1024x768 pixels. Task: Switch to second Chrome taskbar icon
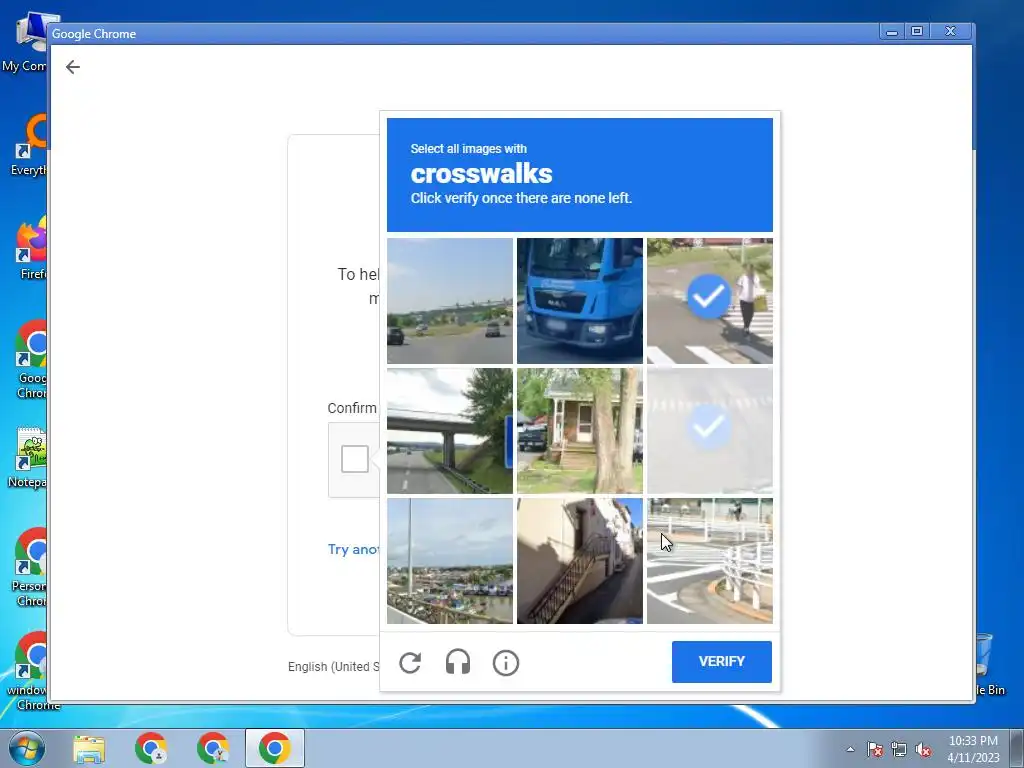213,748
